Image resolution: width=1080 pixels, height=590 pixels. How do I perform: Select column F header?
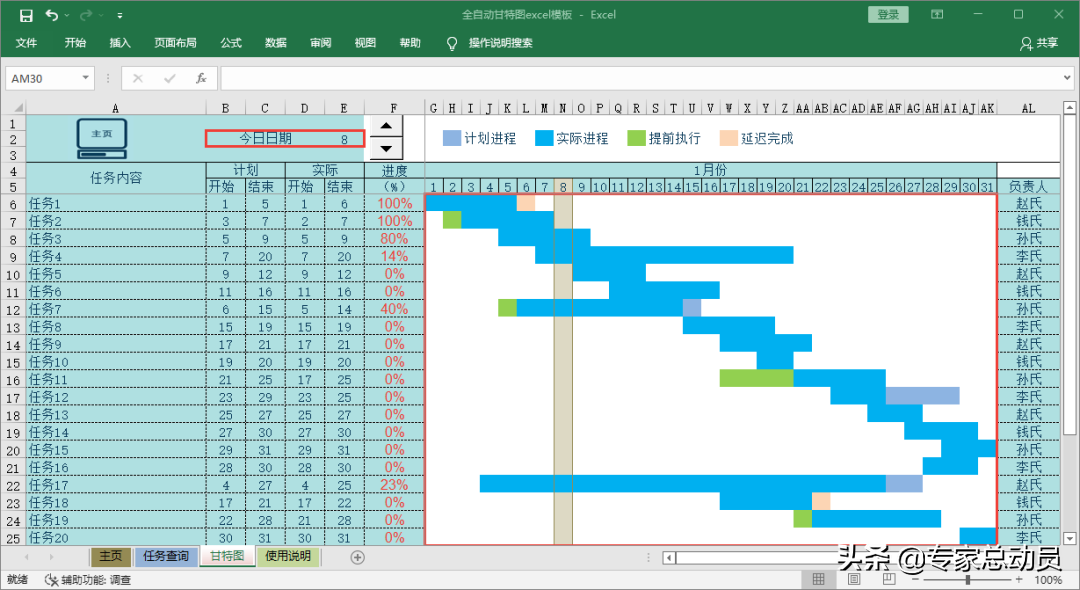coord(394,107)
